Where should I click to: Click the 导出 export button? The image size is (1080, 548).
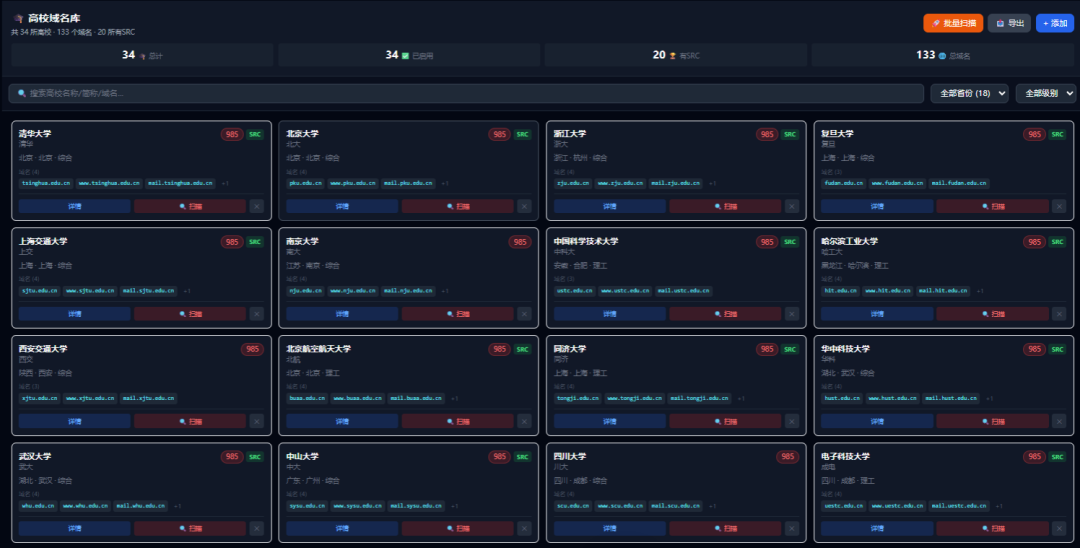click(x=1009, y=23)
